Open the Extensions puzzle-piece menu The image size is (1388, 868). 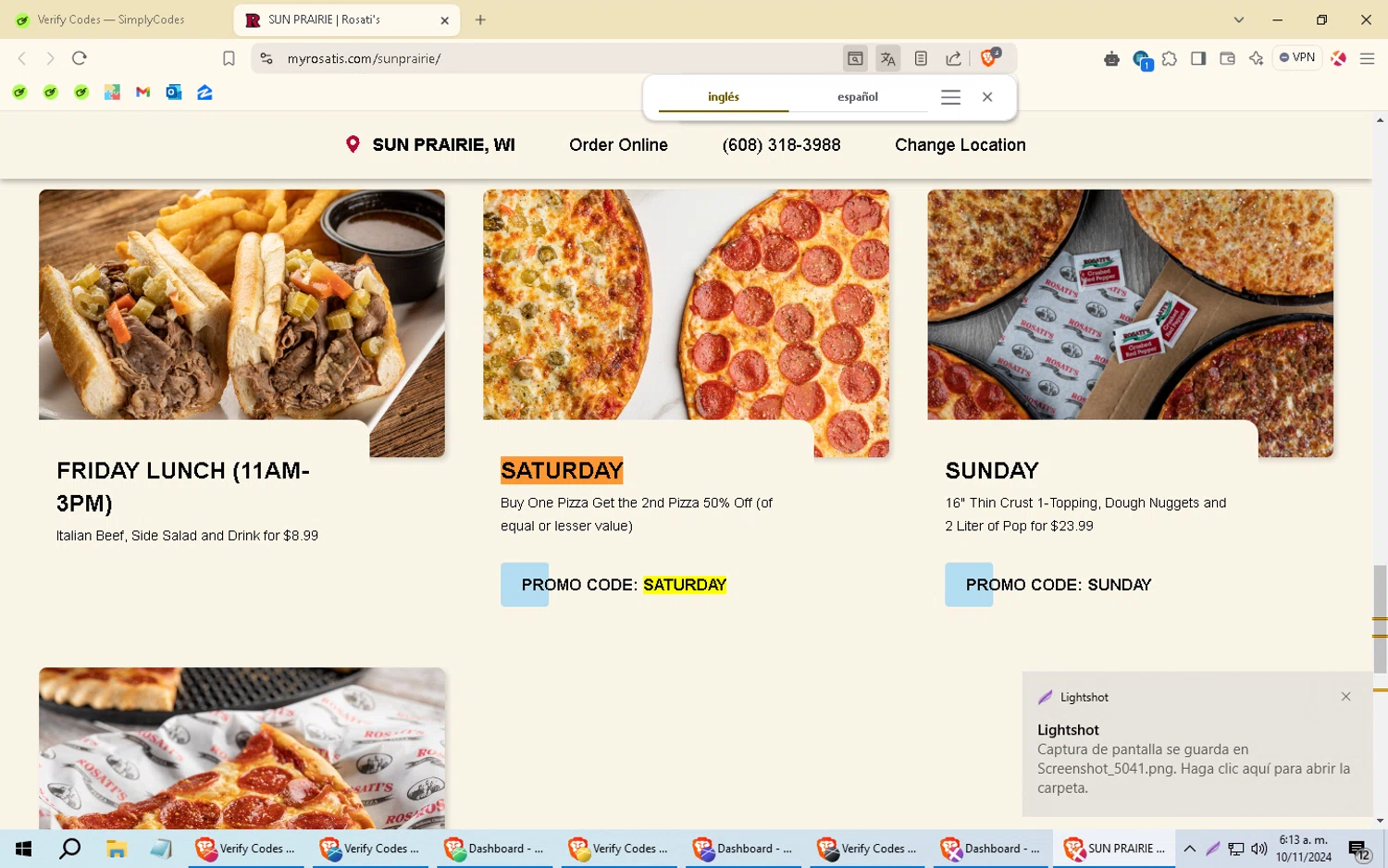(x=1170, y=58)
